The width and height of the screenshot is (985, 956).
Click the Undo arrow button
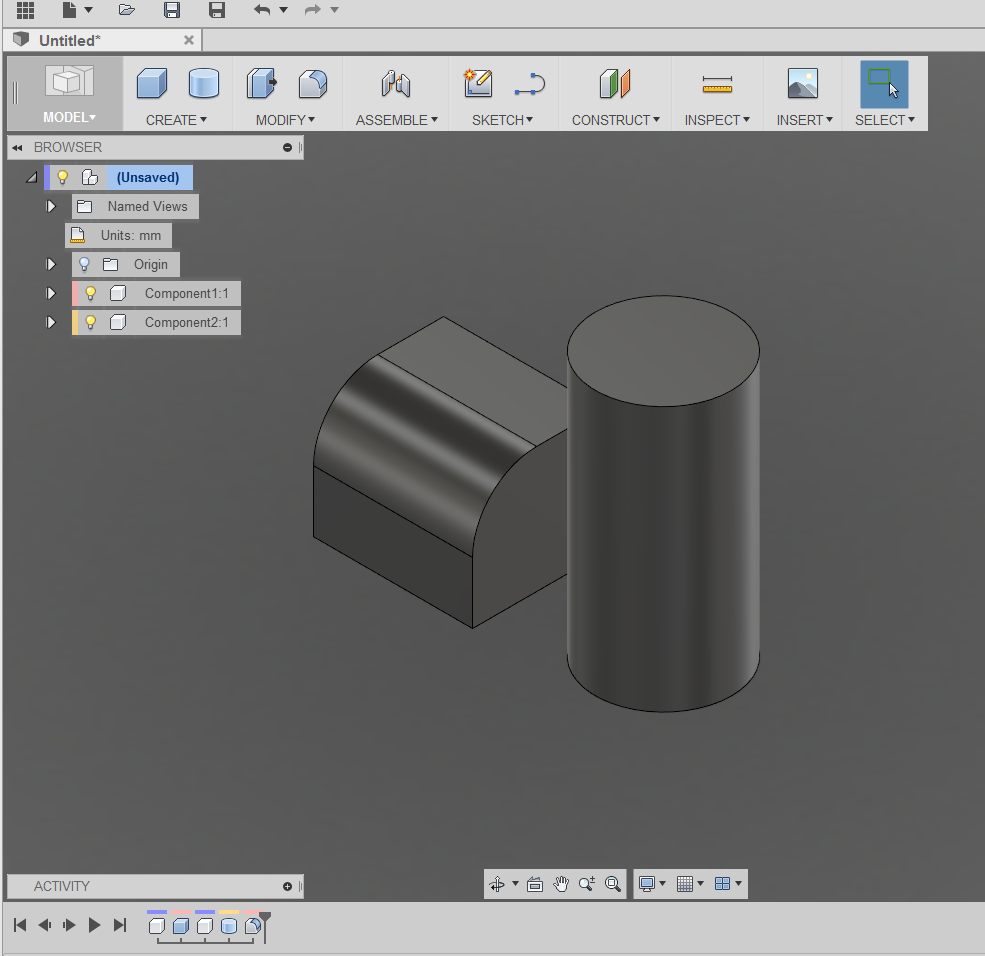[x=262, y=10]
